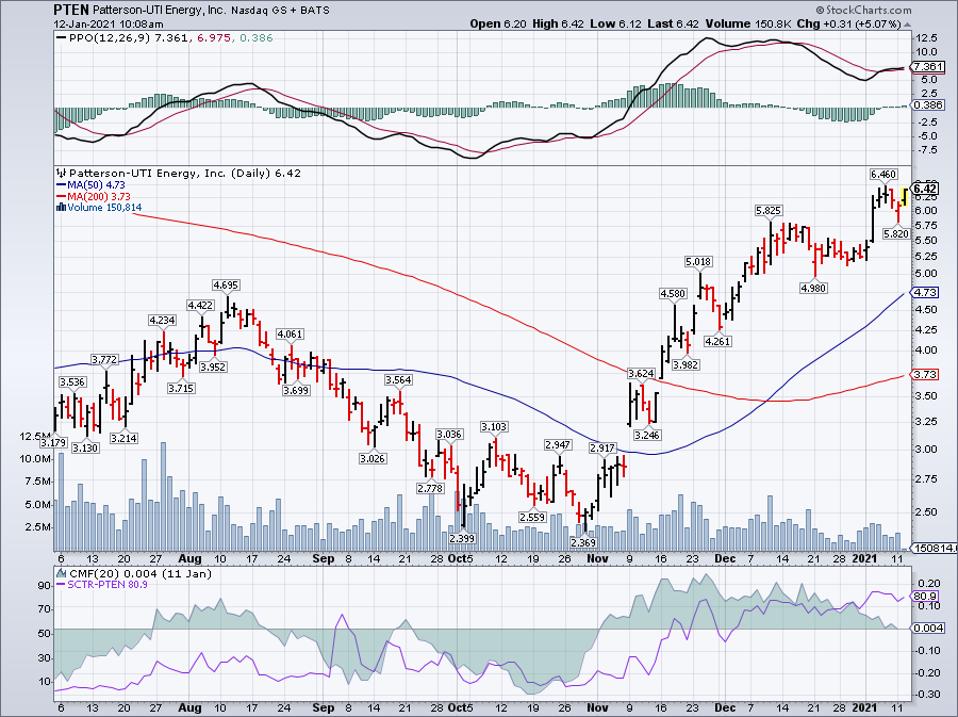The image size is (958, 717).
Task: Click the 5.825 peak price annotation
Action: point(769,211)
